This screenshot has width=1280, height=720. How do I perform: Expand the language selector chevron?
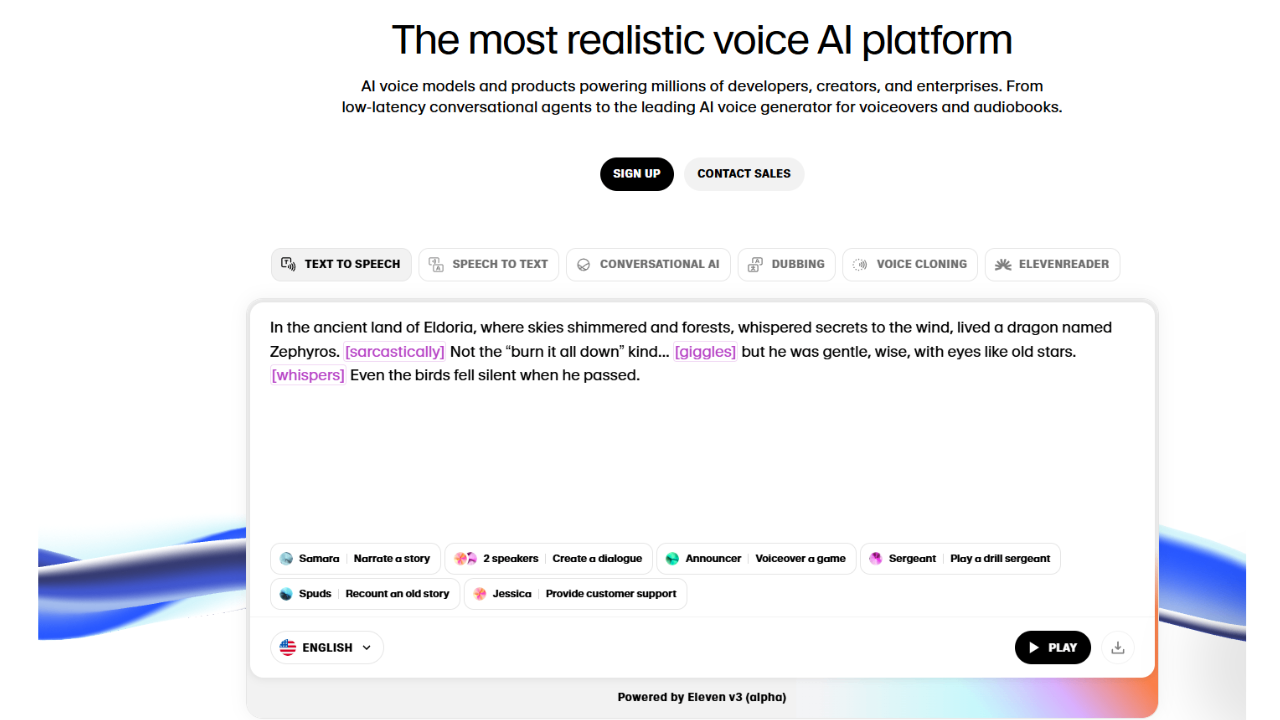pos(365,647)
